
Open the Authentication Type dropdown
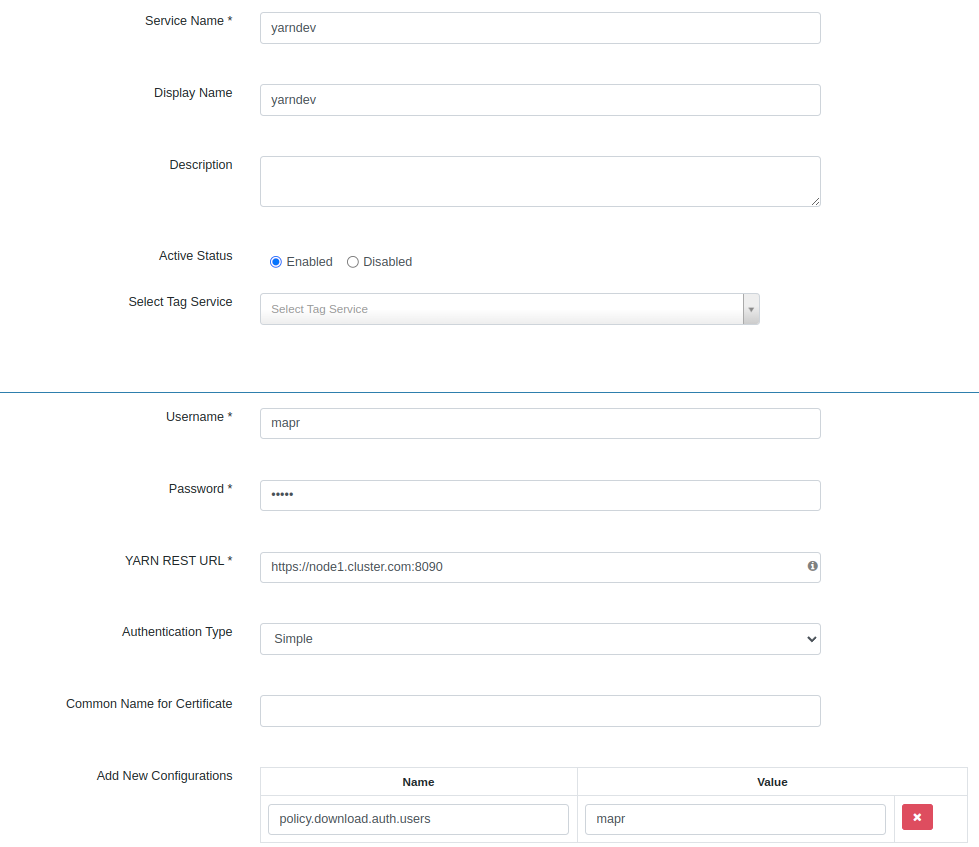tap(540, 639)
